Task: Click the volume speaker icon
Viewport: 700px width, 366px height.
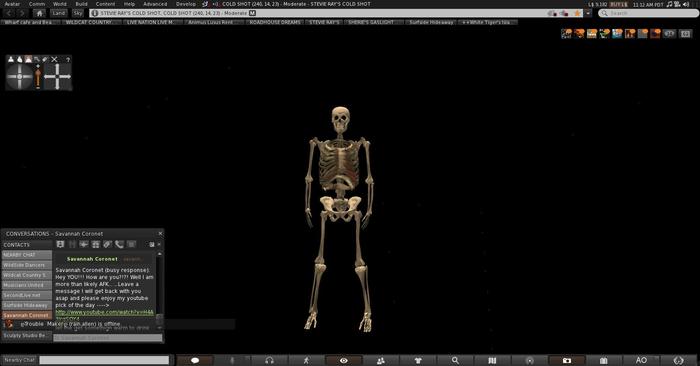Action: (x=686, y=4)
